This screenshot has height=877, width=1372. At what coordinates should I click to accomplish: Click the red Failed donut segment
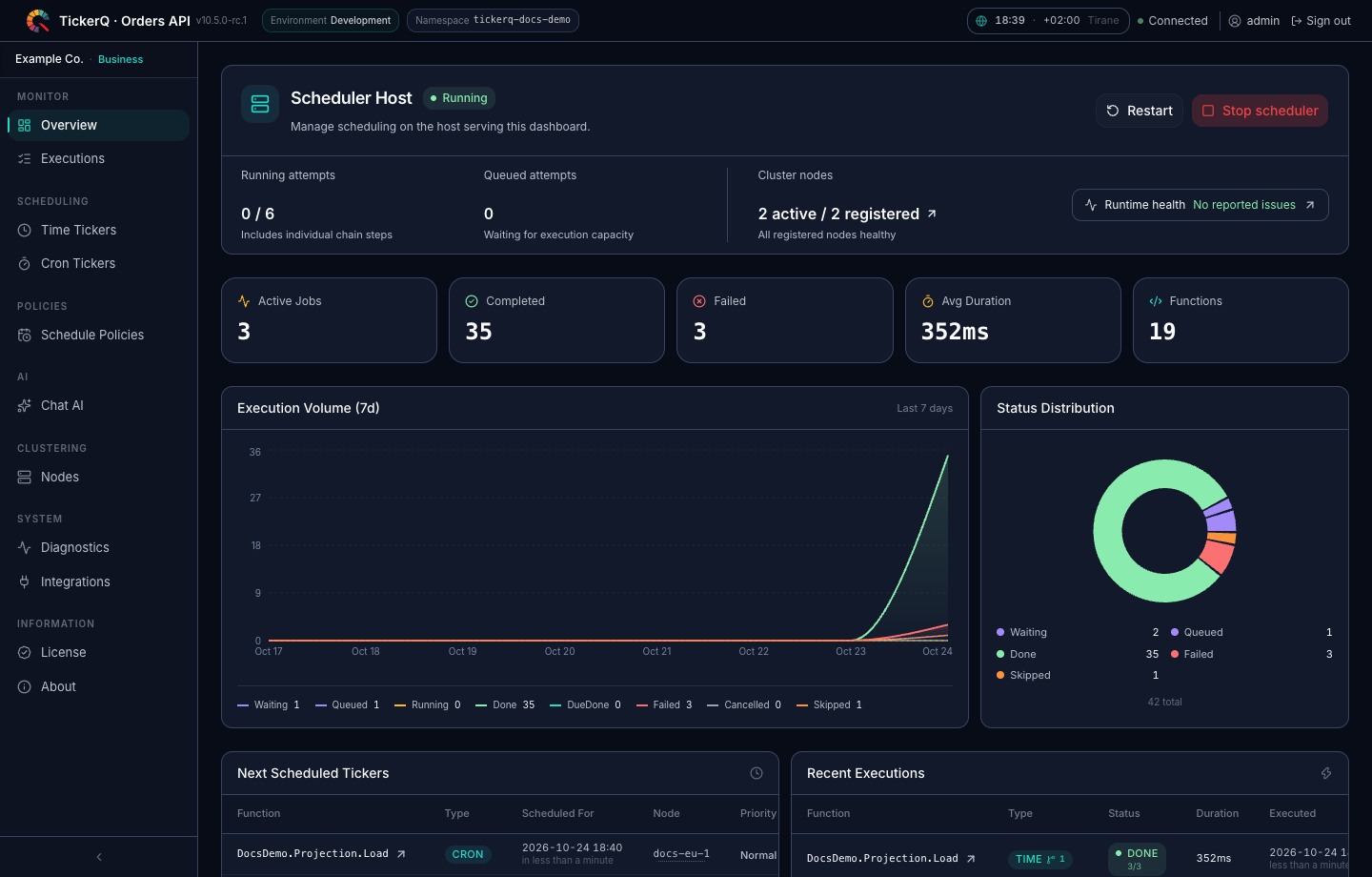(x=1218, y=556)
